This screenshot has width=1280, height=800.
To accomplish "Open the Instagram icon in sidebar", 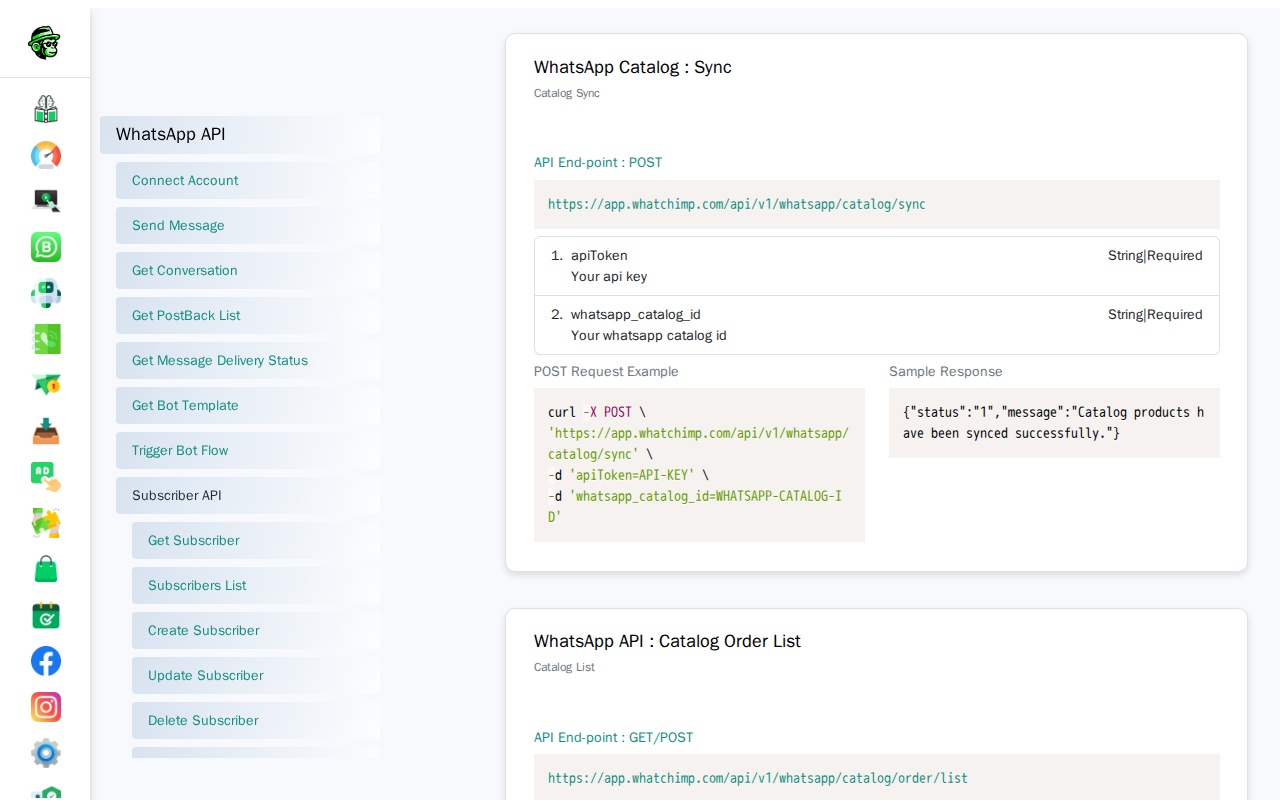I will pos(46,707).
